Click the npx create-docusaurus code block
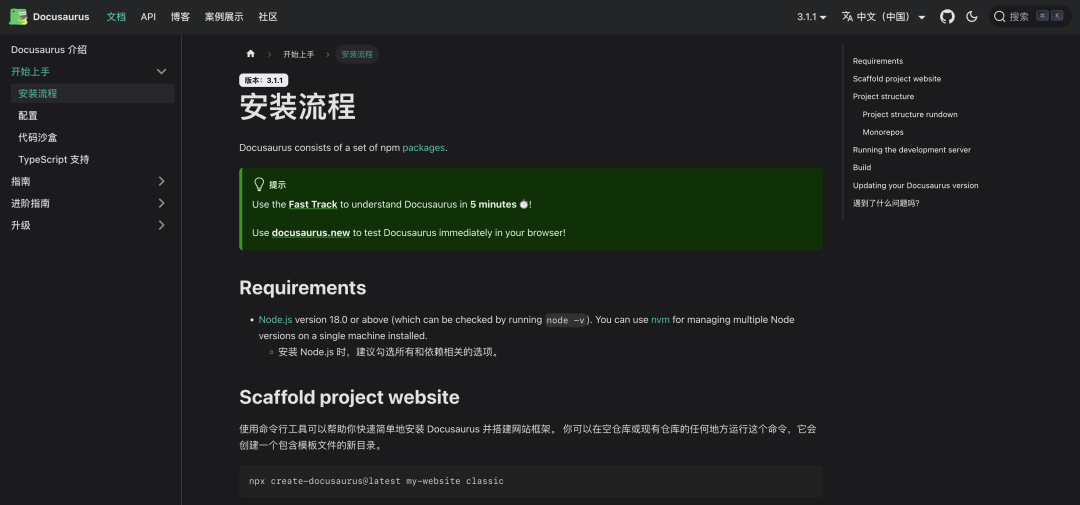Screen dimensions: 1080x505 tap(530, 481)
